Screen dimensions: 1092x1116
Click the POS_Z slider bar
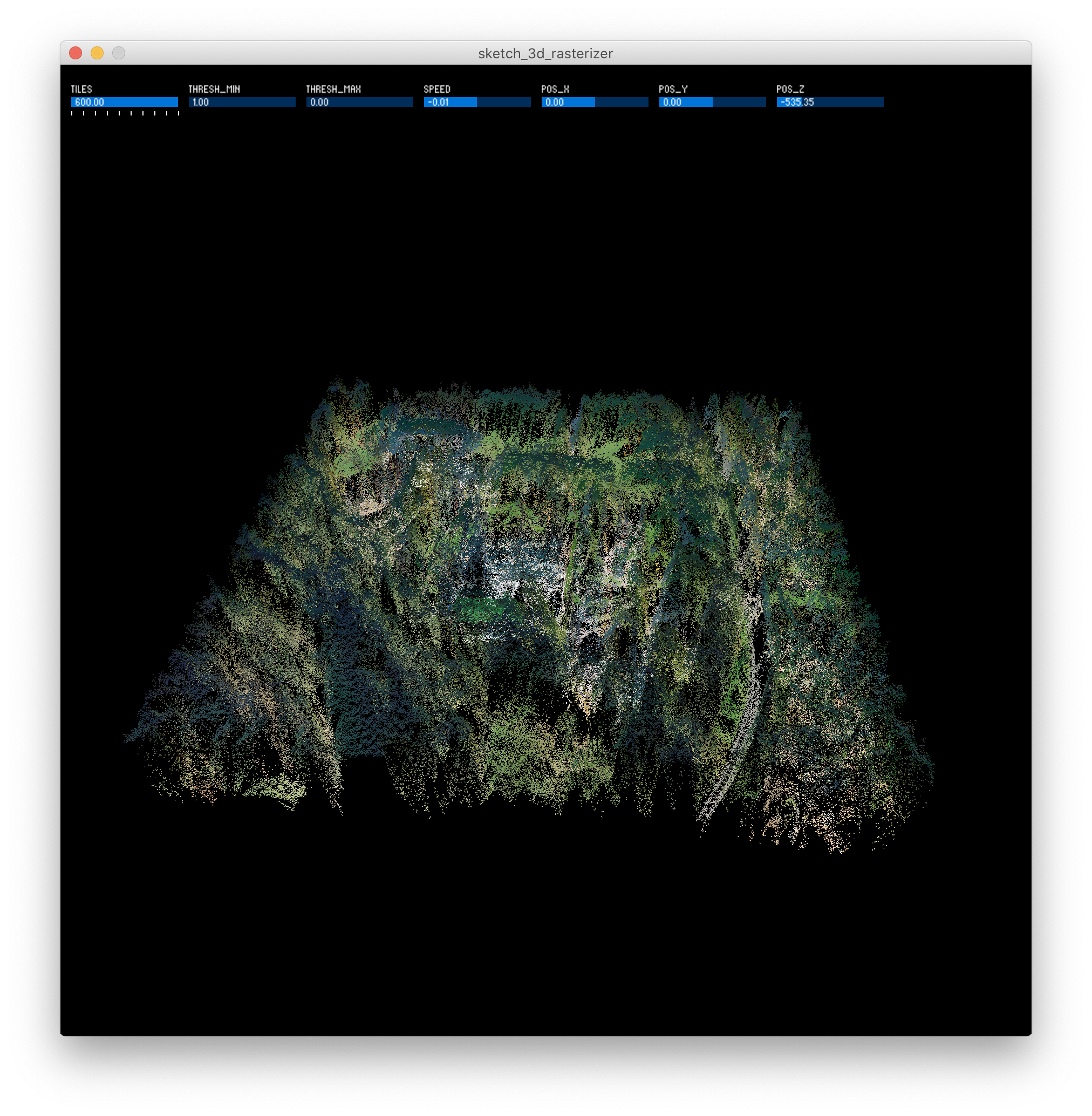click(x=830, y=102)
